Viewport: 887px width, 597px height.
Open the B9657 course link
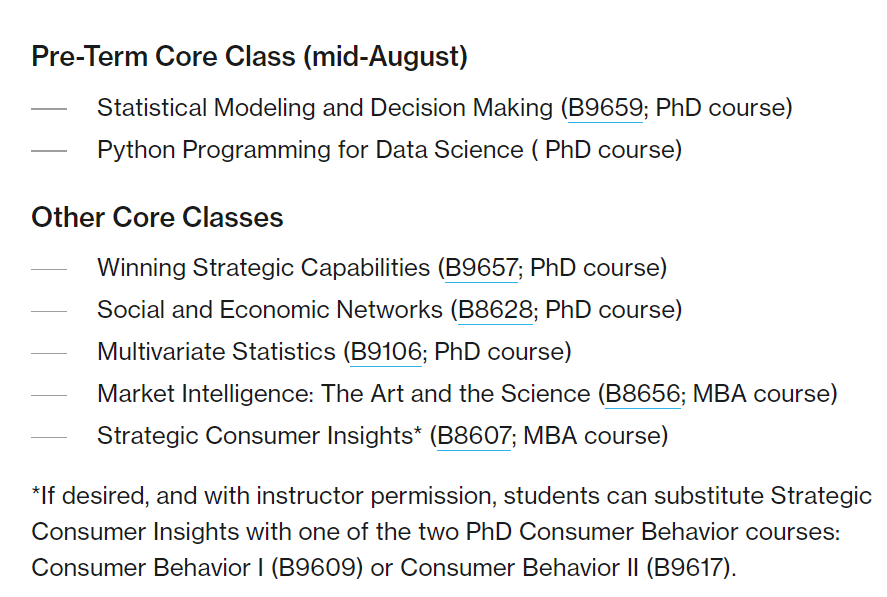481,268
